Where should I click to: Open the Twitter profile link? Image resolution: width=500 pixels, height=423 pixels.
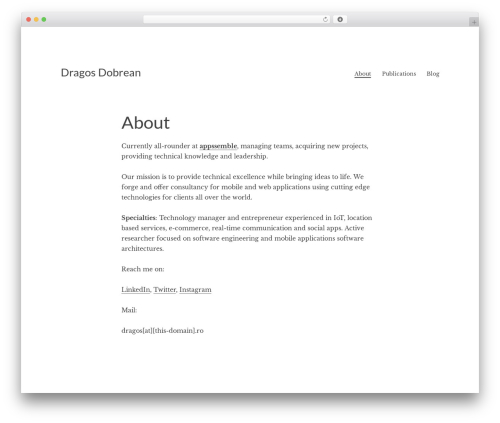click(165, 289)
